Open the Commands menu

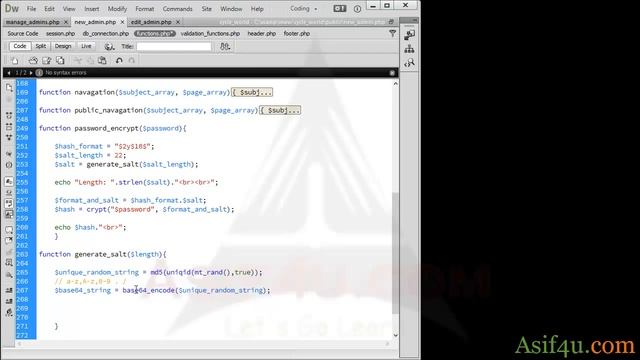pyautogui.click(x=178, y=9)
